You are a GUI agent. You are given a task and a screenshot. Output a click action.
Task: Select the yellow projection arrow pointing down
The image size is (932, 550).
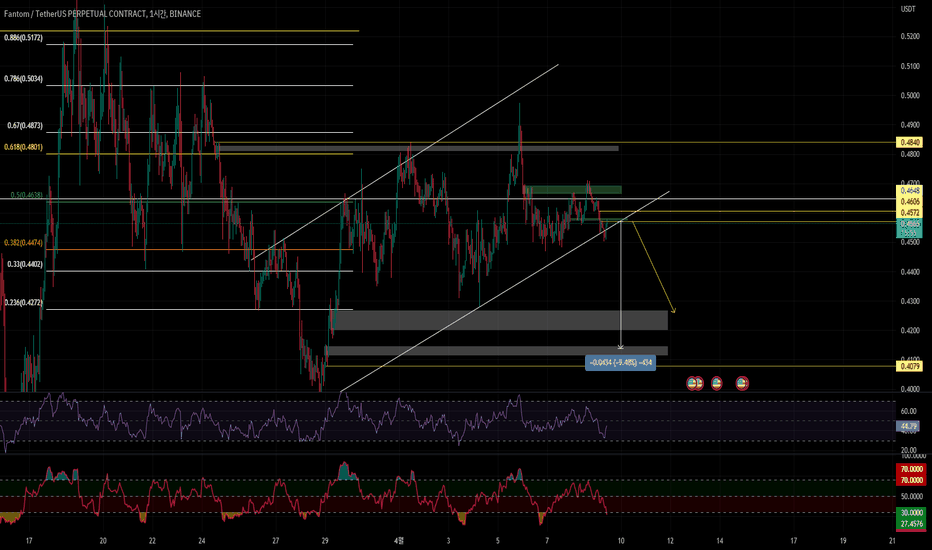[654, 266]
